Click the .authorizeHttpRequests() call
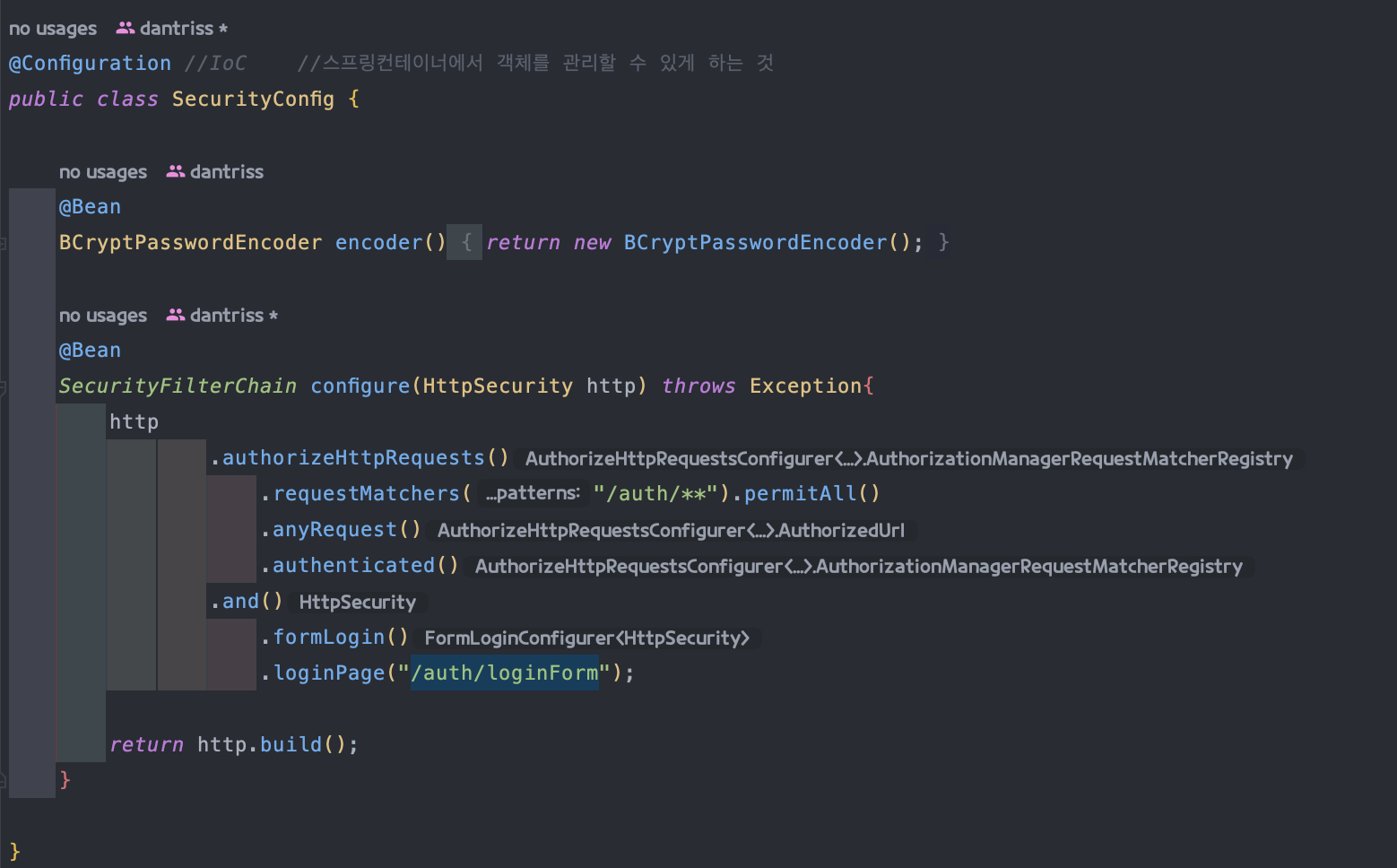Screen dimensions: 1397x868 pyautogui.click(x=360, y=458)
